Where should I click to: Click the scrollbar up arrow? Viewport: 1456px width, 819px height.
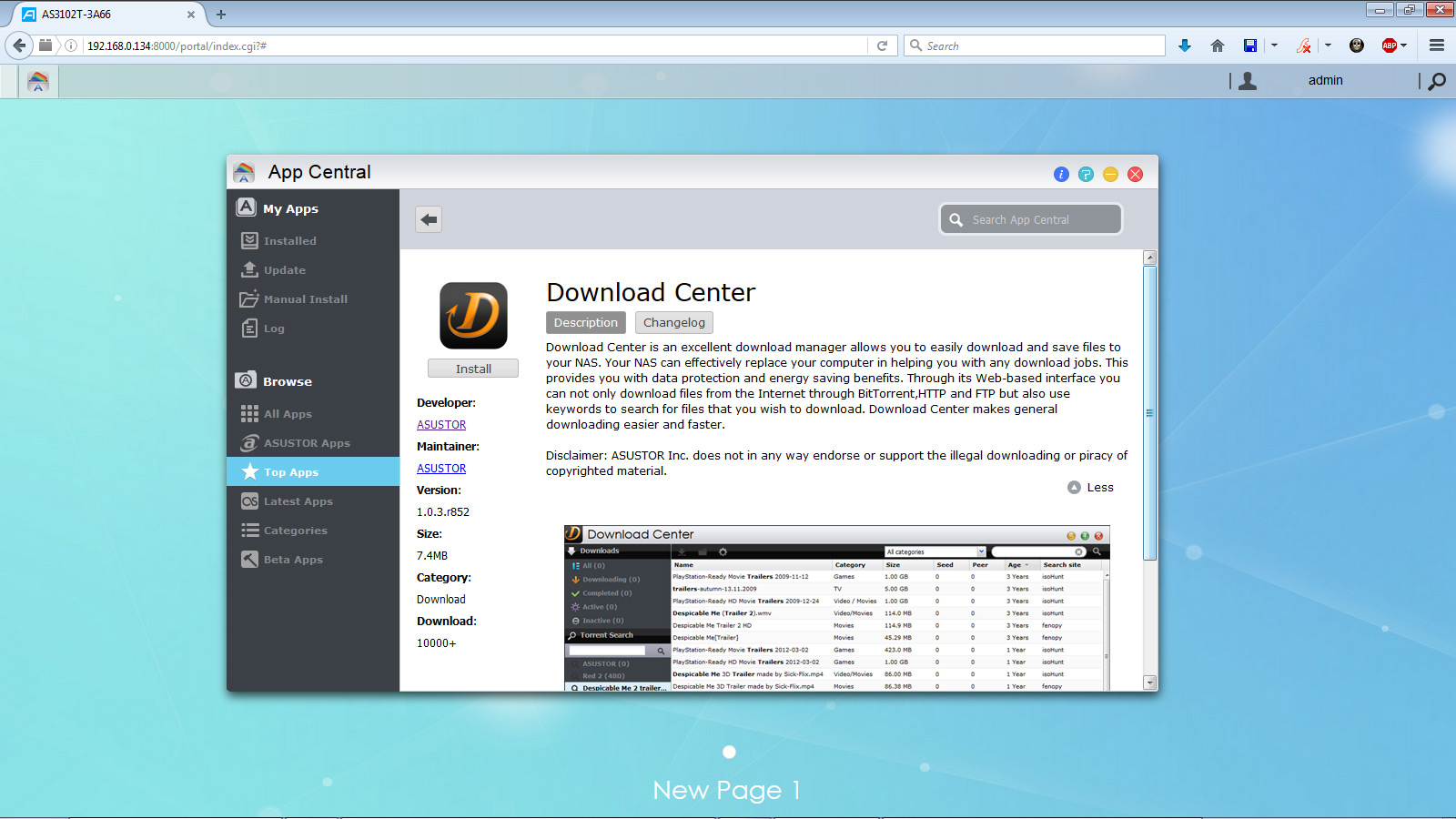coord(1150,258)
